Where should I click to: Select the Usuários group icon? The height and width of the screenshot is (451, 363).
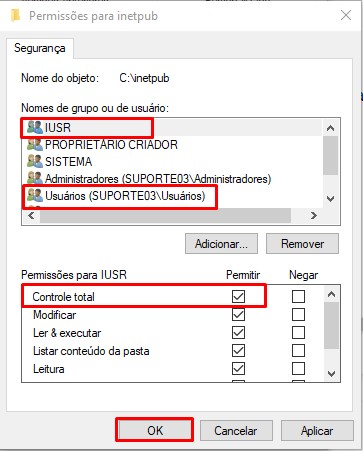pos(35,196)
